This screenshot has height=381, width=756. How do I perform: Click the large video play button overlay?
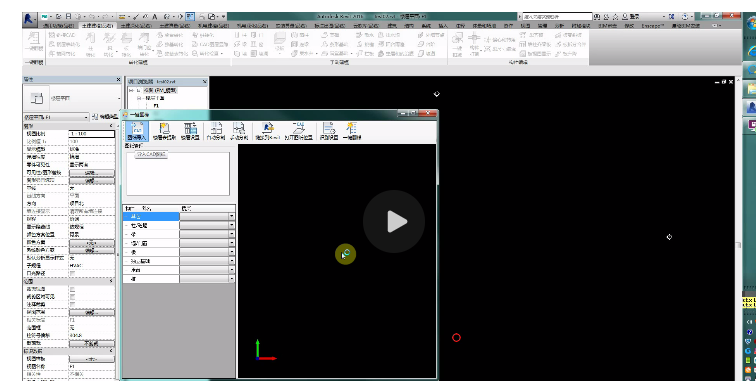(x=394, y=221)
